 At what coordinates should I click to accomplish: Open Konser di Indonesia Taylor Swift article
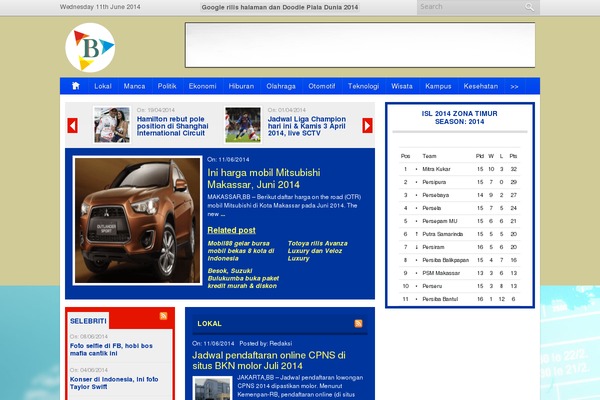click(114, 383)
